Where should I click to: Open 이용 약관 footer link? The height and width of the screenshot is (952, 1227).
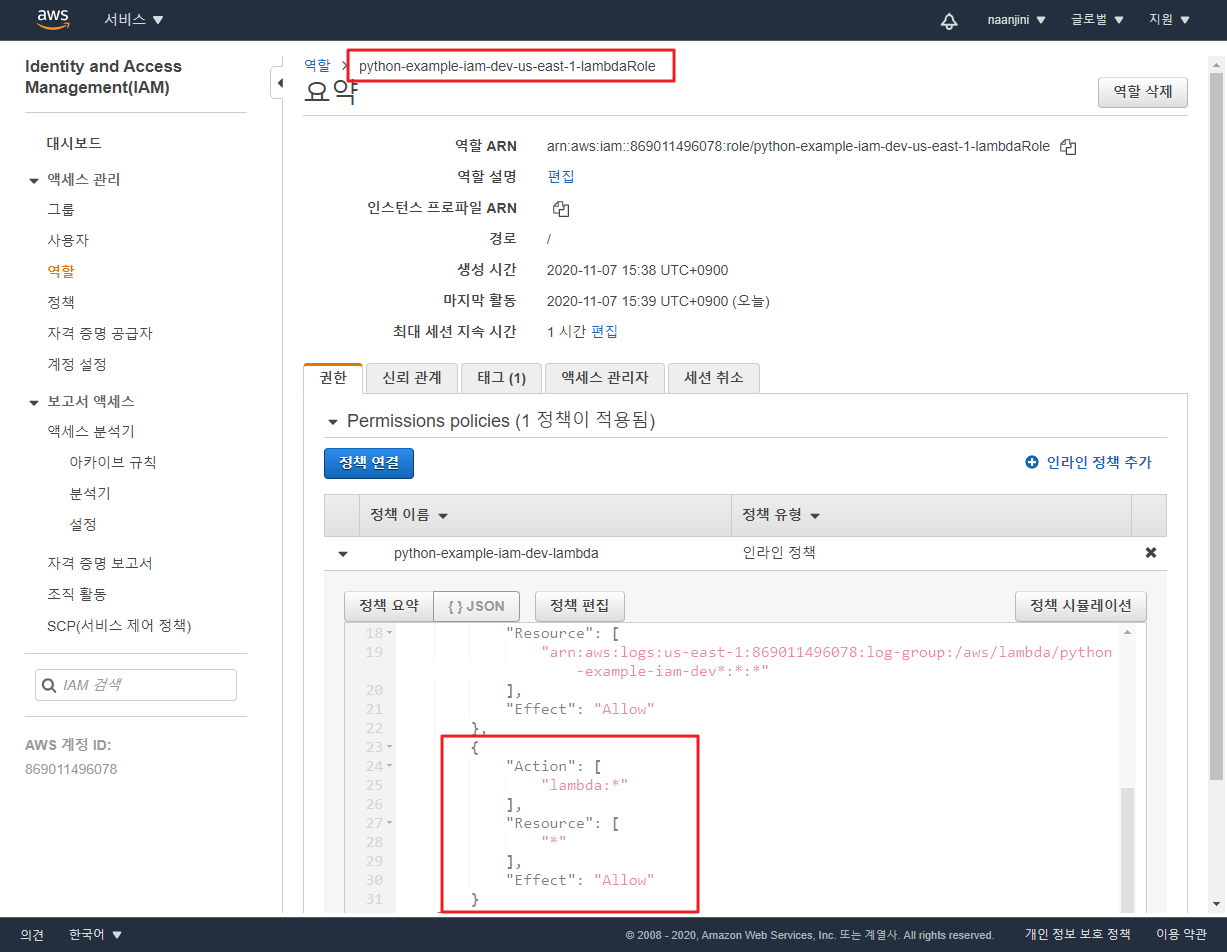click(x=1181, y=935)
